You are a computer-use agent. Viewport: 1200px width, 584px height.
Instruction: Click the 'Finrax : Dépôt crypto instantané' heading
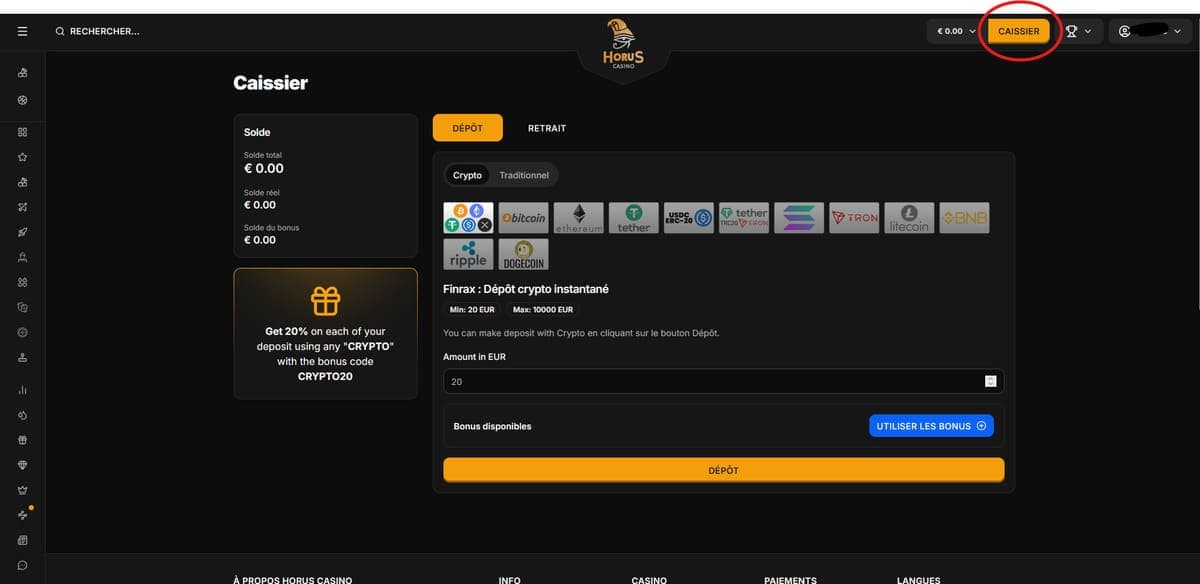coord(526,289)
